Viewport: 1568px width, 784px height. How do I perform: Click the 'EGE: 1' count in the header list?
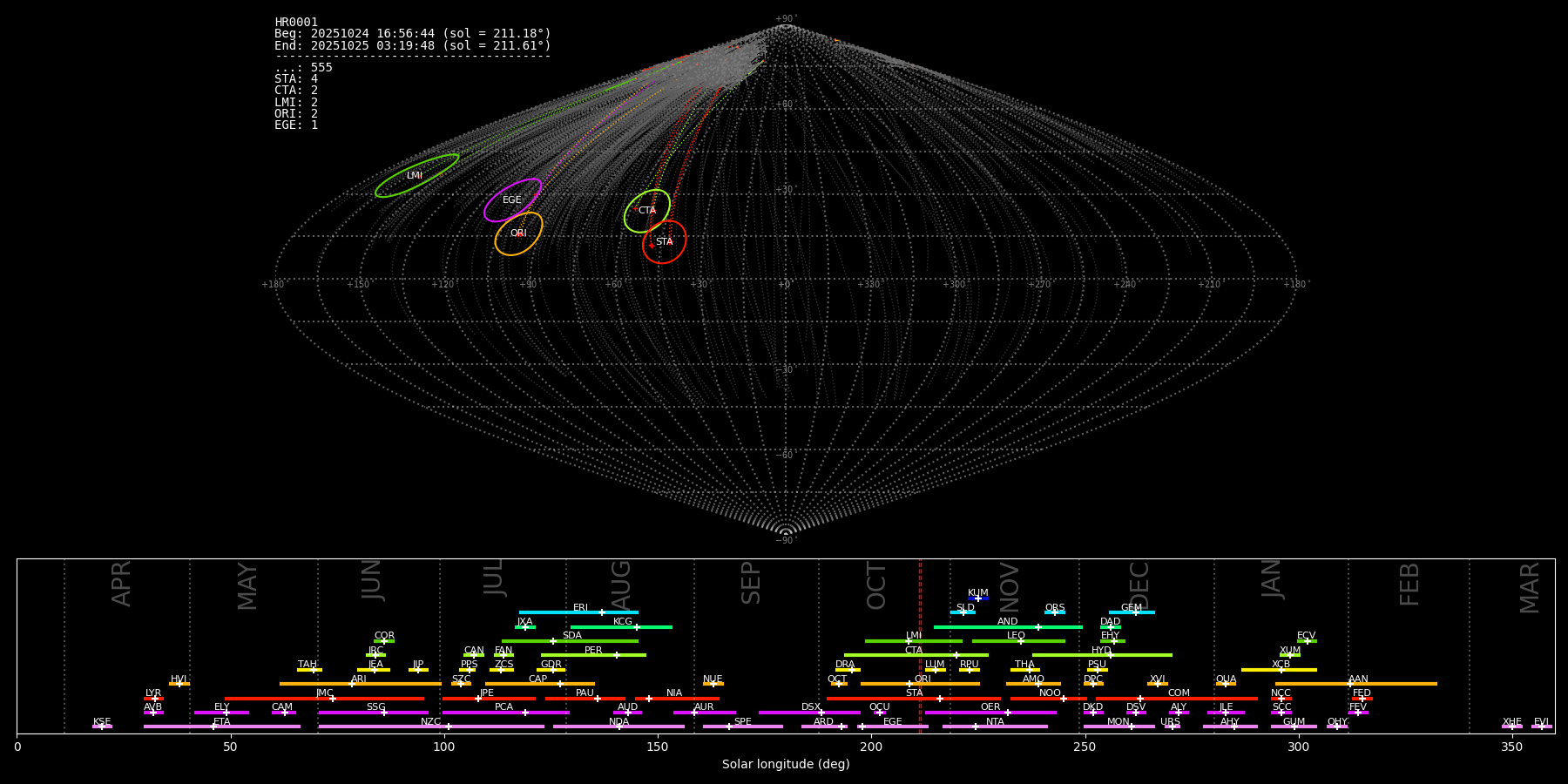[296, 125]
